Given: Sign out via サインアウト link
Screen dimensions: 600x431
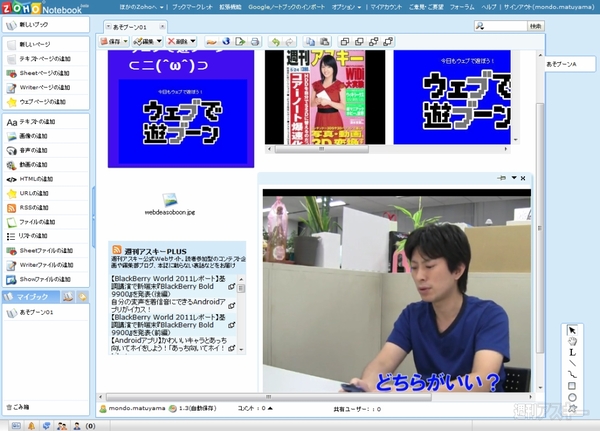Looking at the screenshot, I should (x=549, y=7).
